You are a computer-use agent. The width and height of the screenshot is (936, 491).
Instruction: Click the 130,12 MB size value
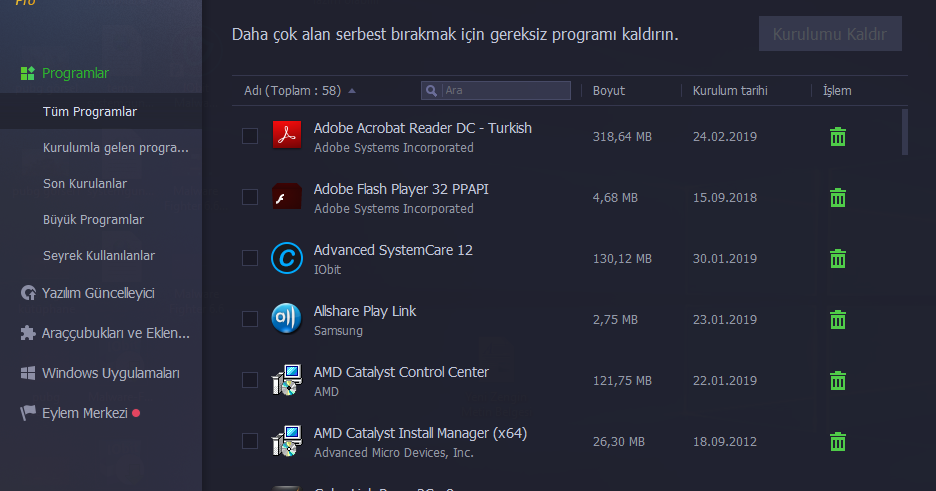[622, 258]
